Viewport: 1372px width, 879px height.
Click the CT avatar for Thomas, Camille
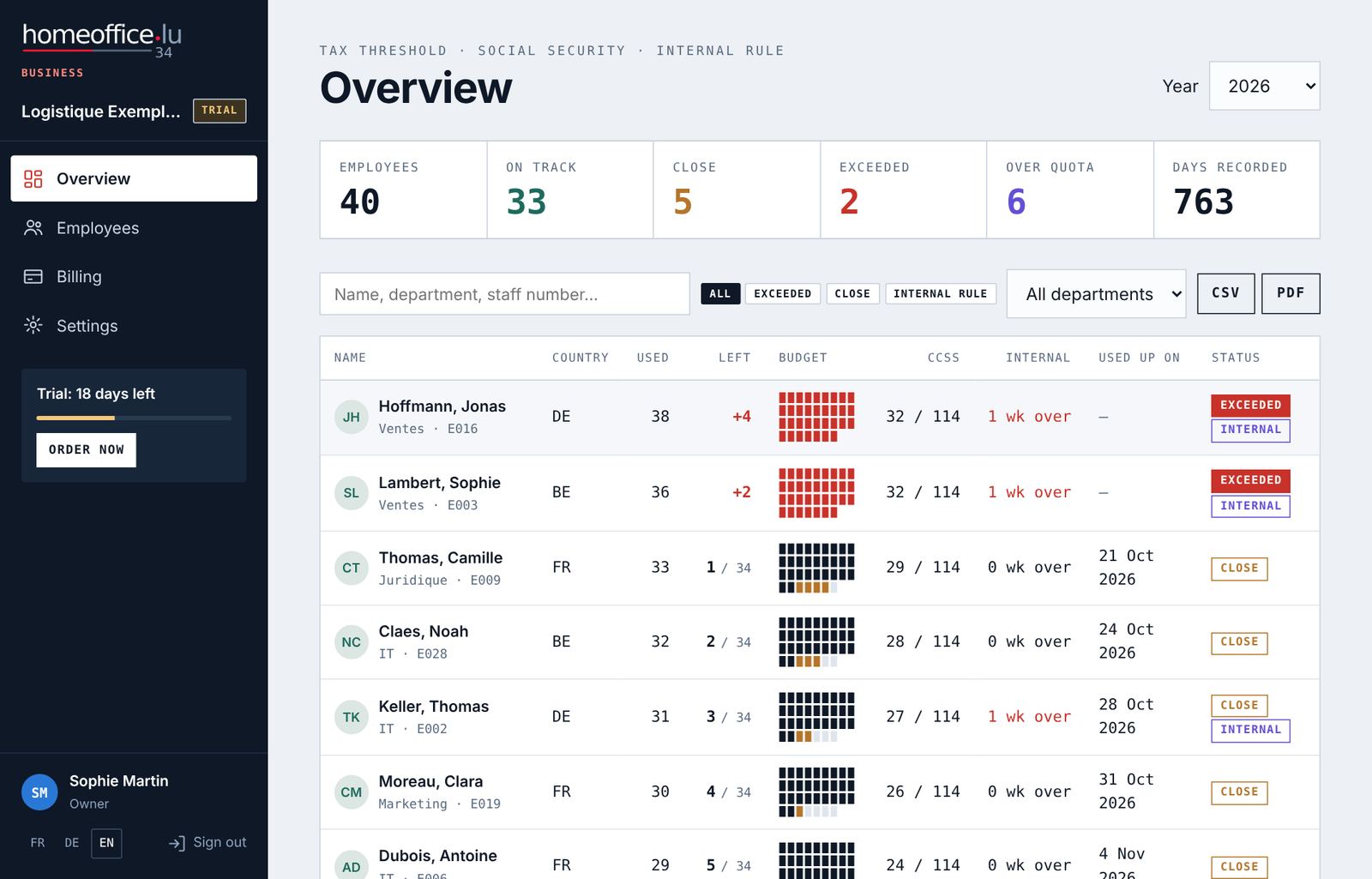click(x=351, y=568)
